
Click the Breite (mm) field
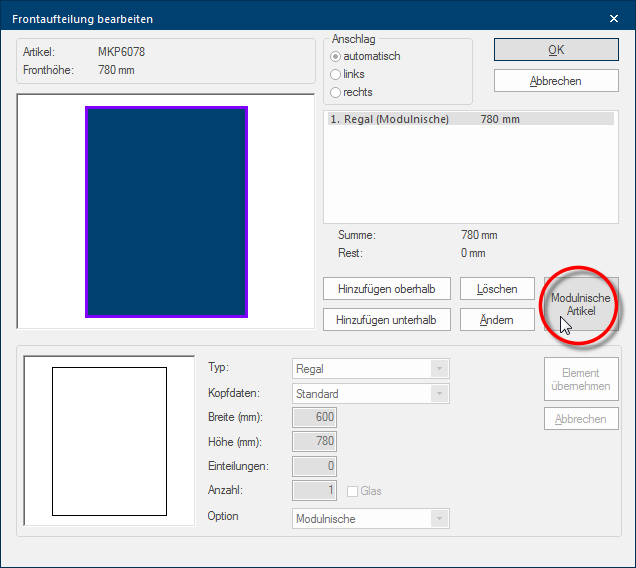pos(315,417)
